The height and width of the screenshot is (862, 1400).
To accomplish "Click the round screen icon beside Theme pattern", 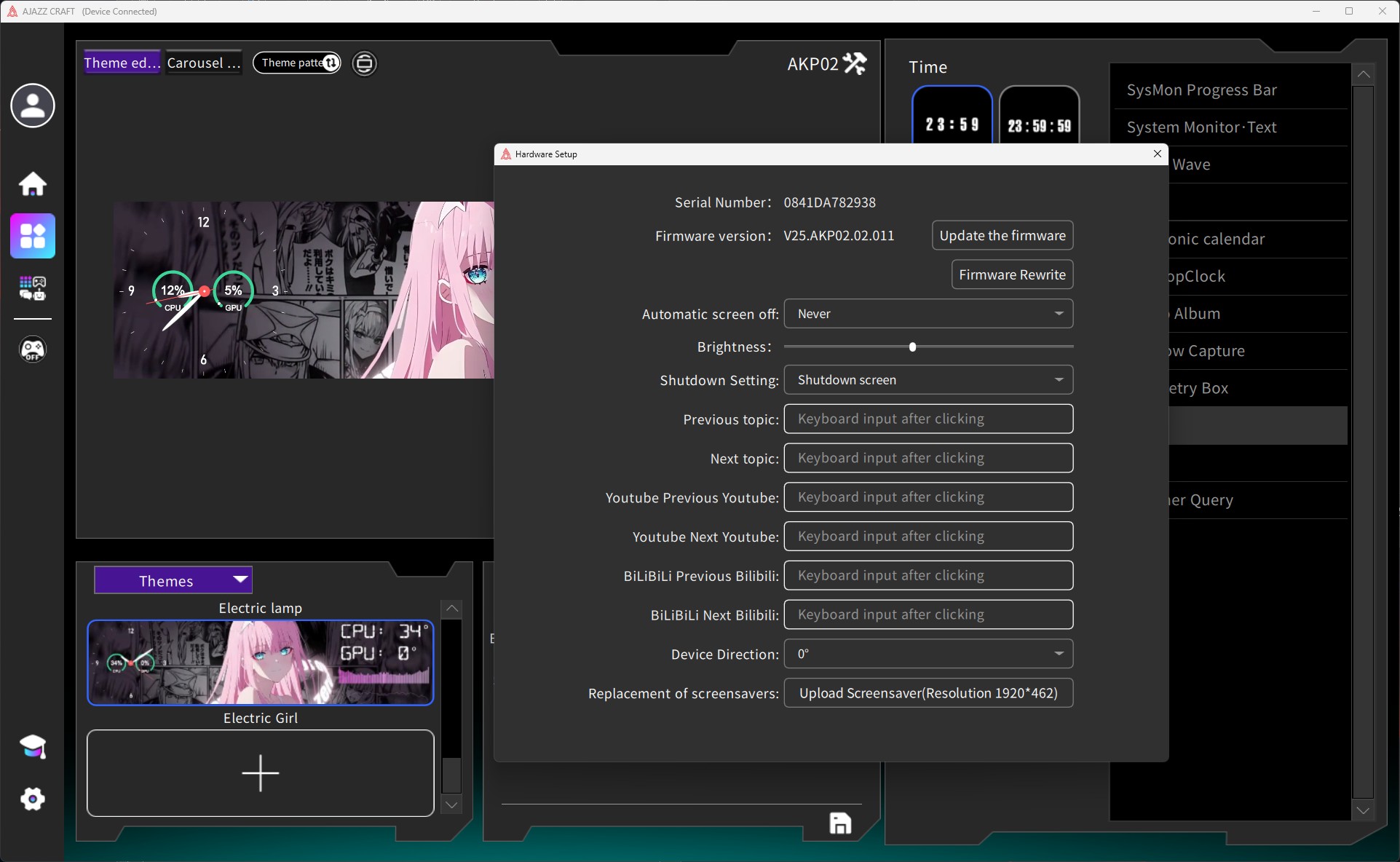I will 365,63.
